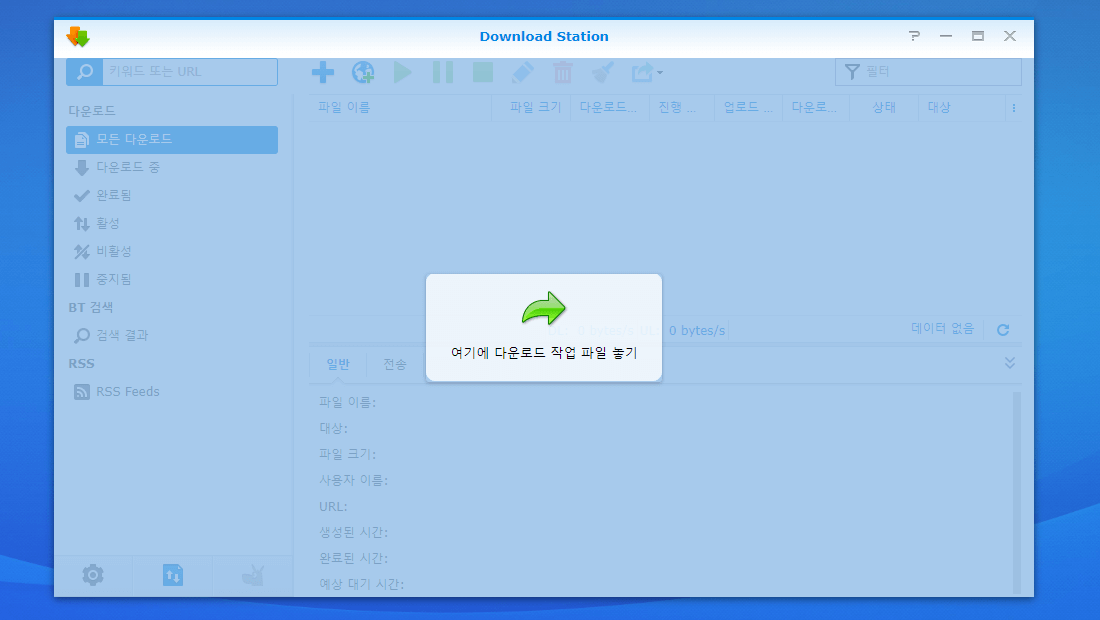
Task: Sort by 업로드 column header
Action: [748, 107]
